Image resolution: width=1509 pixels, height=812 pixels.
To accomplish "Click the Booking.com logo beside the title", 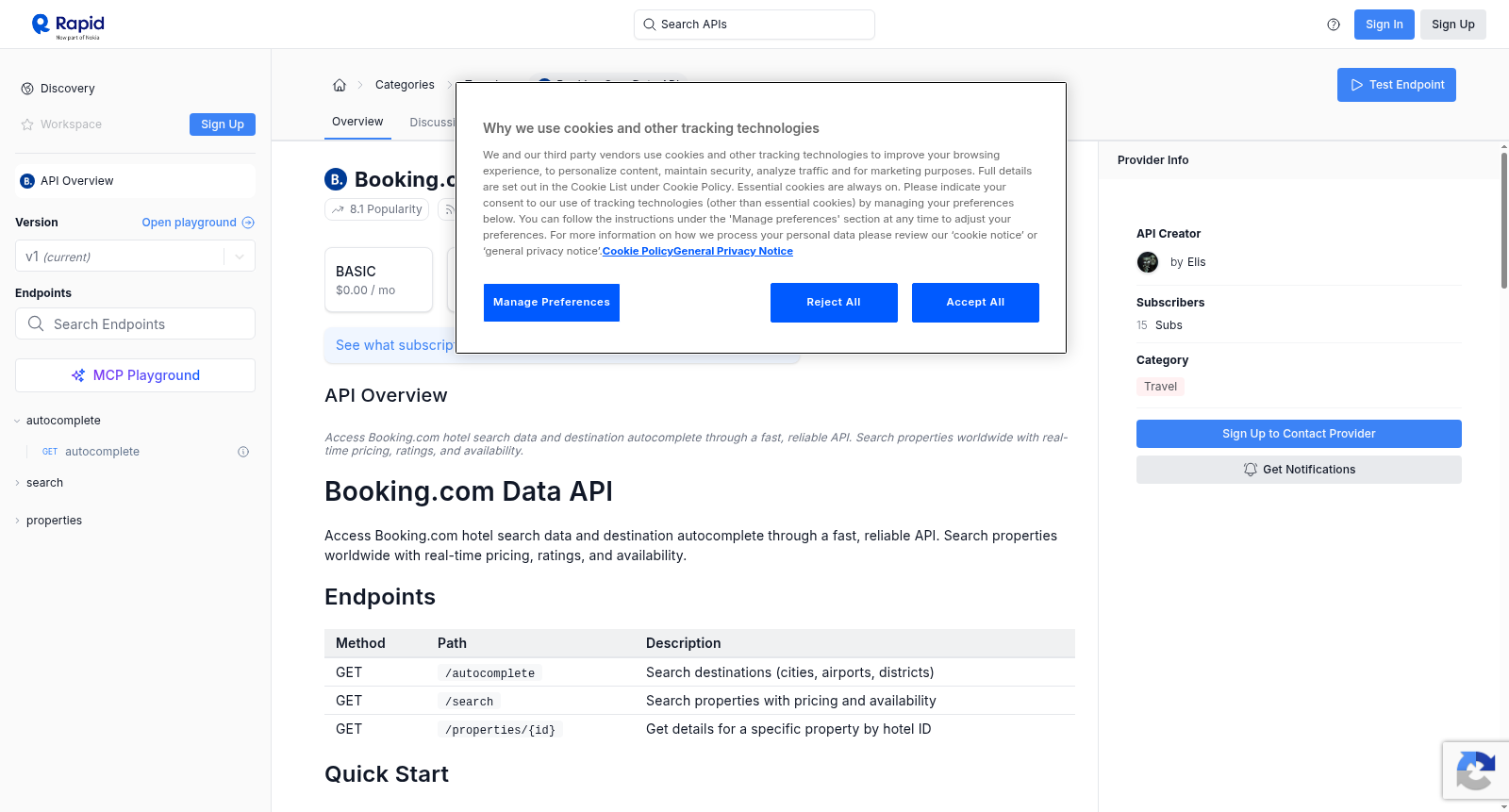I will [336, 179].
